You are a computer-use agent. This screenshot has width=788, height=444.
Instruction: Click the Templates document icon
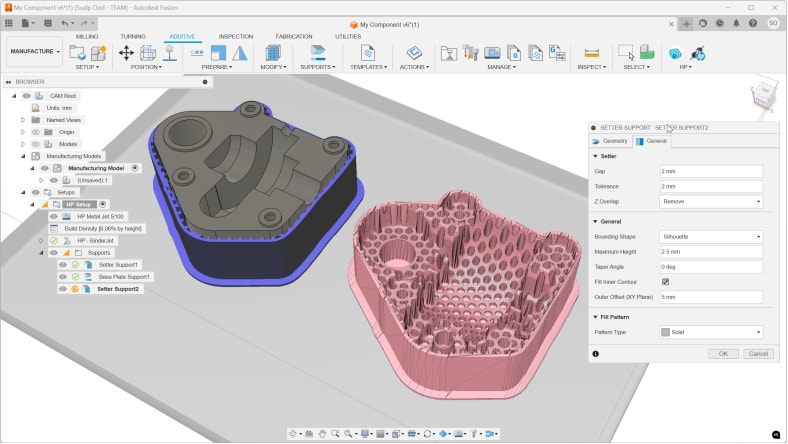(x=368, y=53)
